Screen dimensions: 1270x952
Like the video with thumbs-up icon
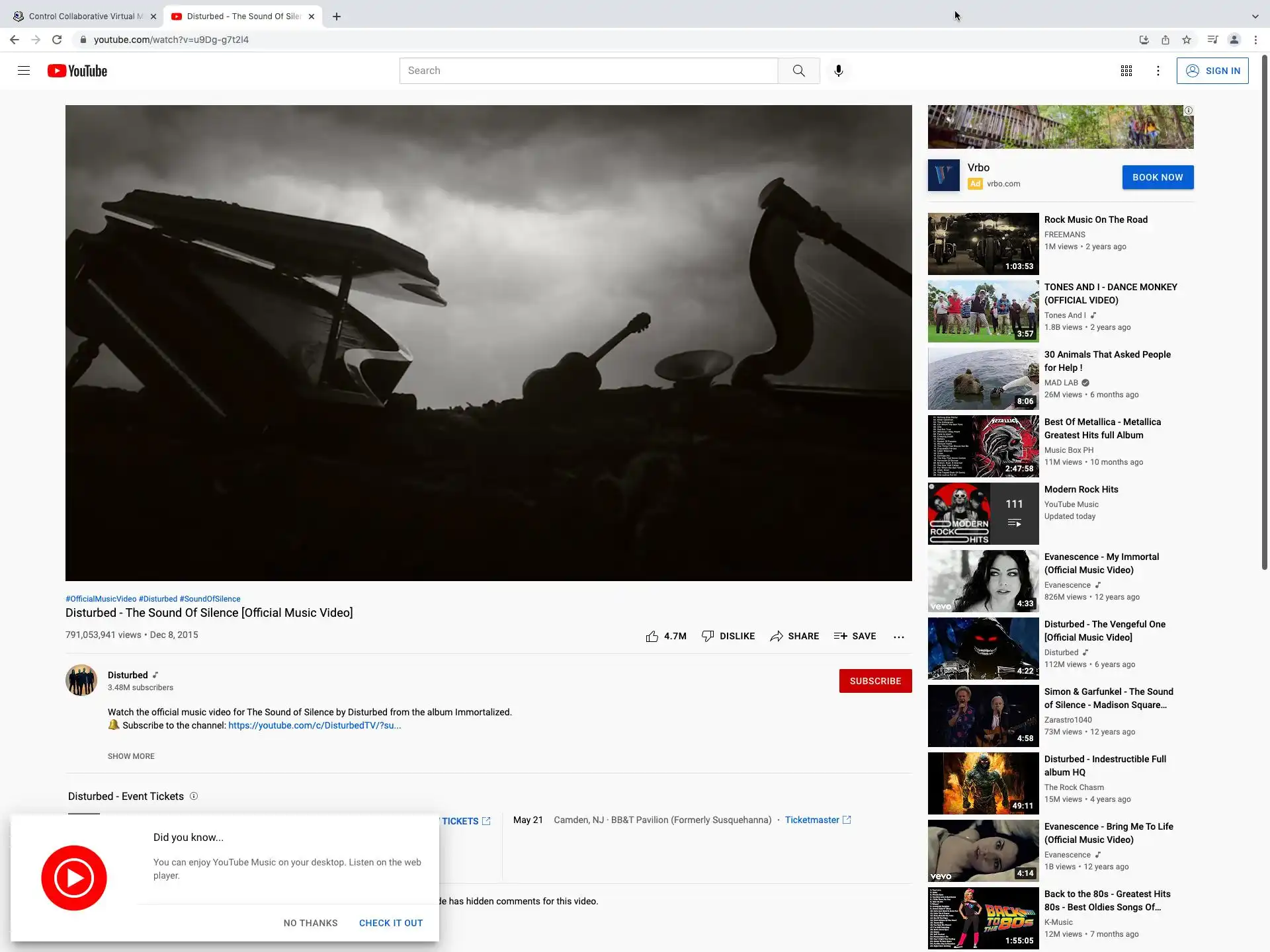tap(652, 636)
